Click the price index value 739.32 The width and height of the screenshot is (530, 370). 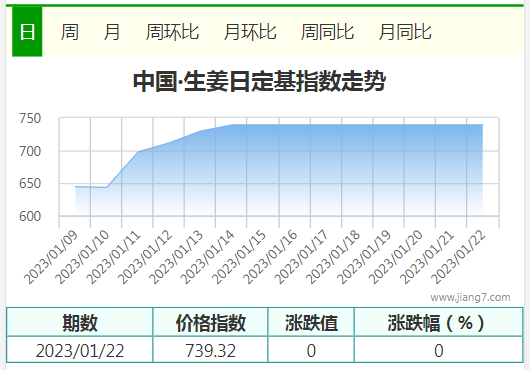(210, 350)
